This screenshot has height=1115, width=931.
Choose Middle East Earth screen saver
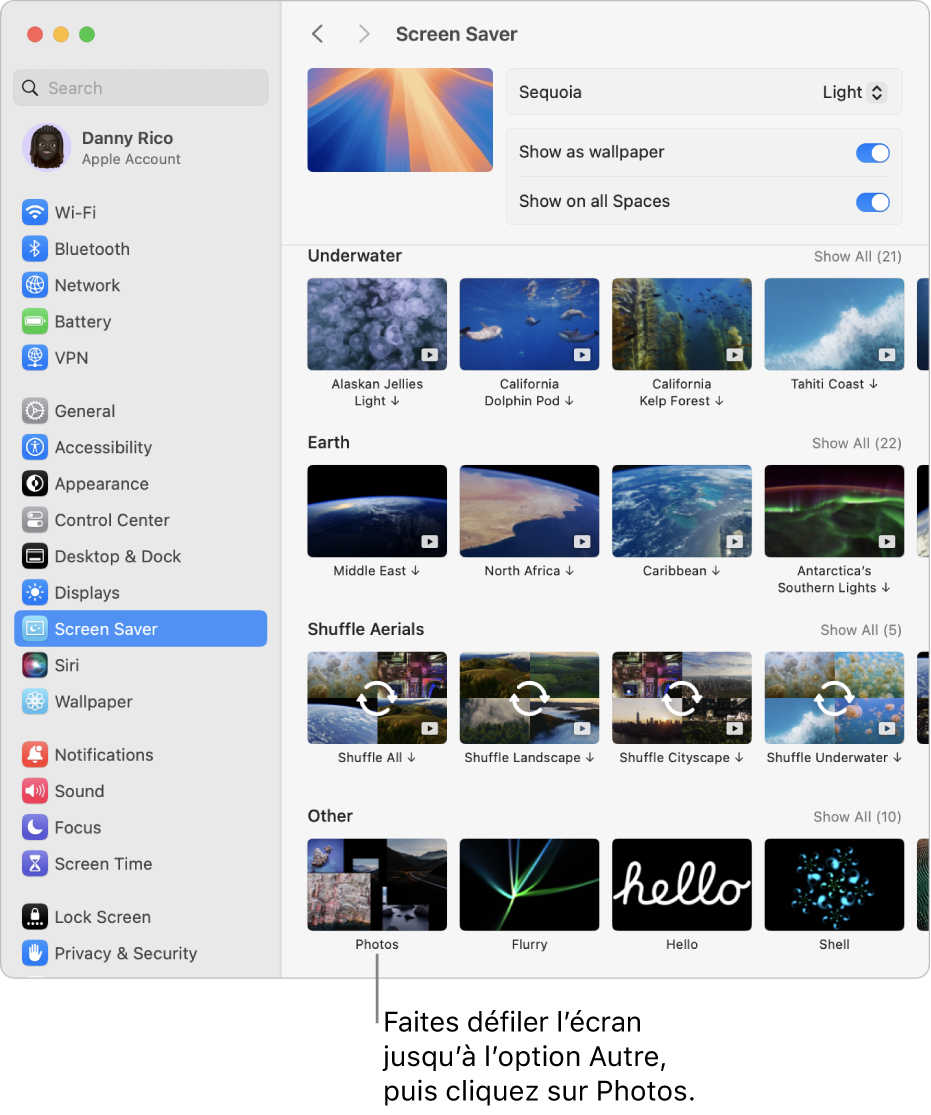click(377, 511)
